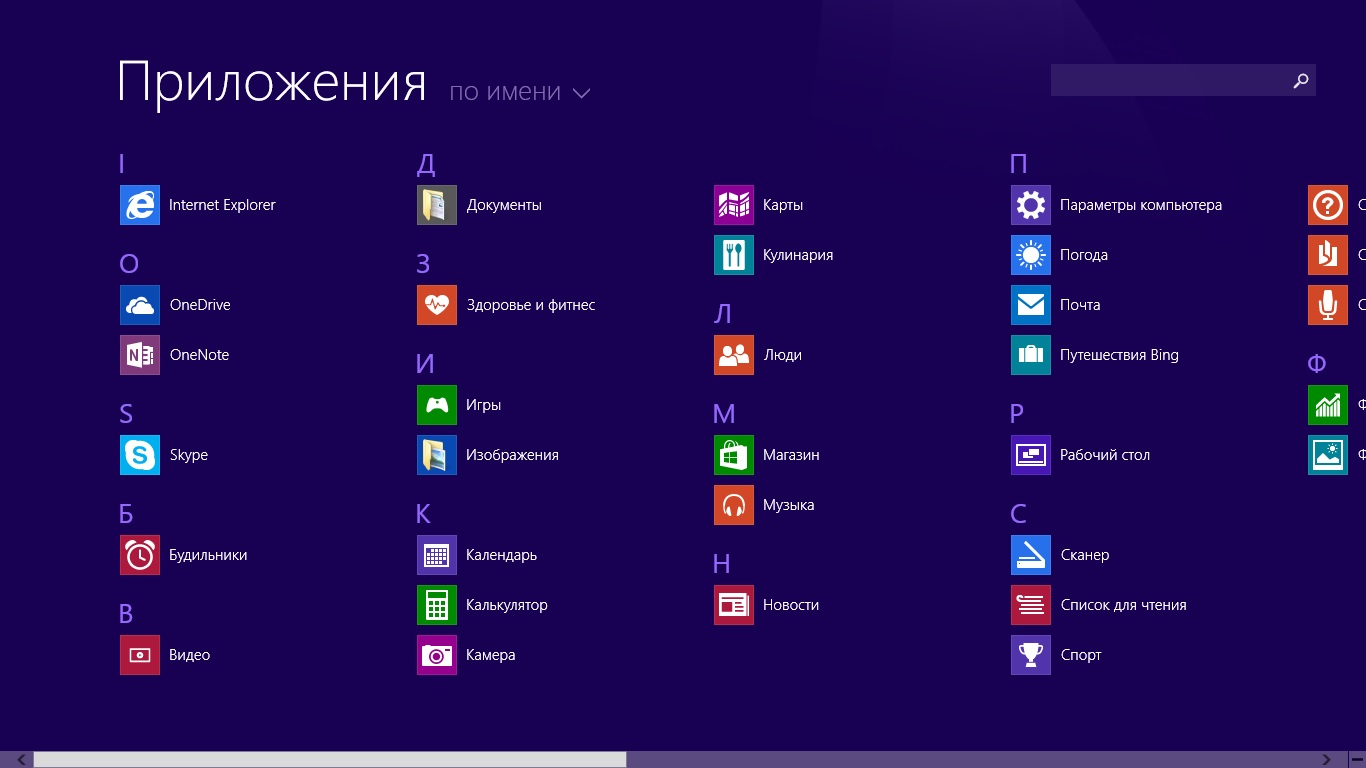The height and width of the screenshot is (768, 1366).
Task: Expand the 'по имени' sort dropdown
Action: [520, 93]
